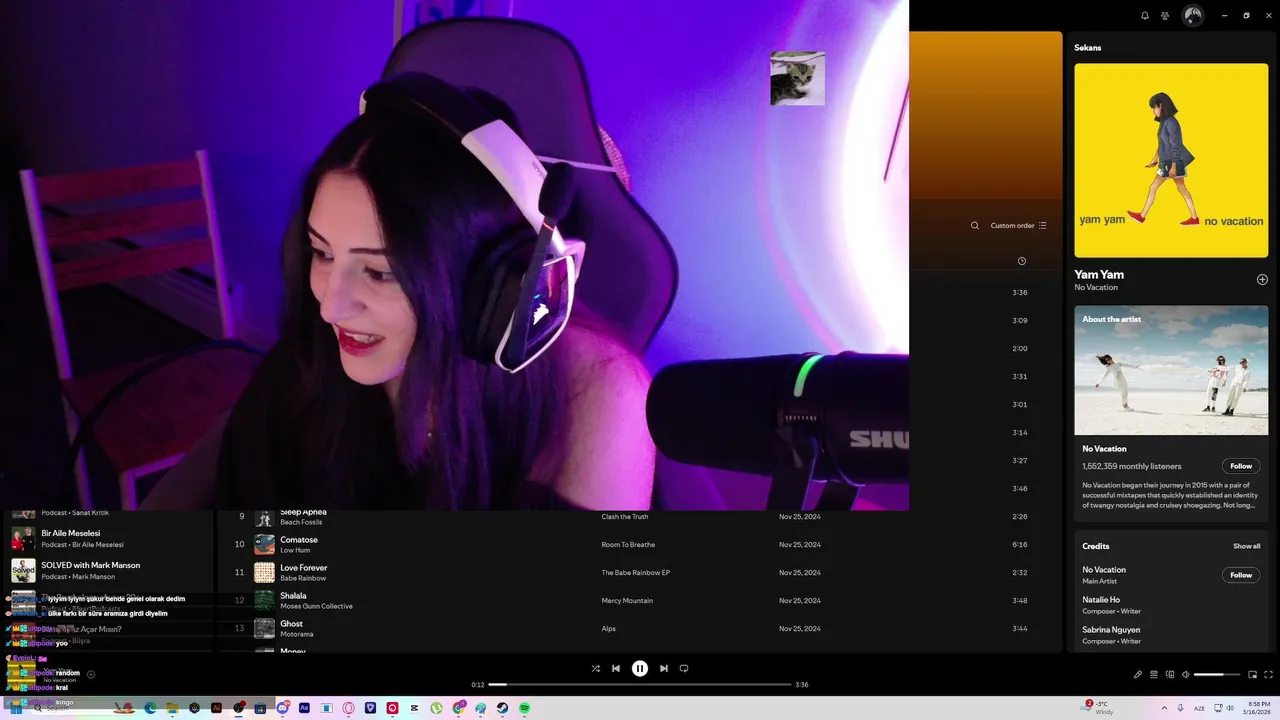Open Connect to a device icon
This screenshot has width=1280, height=720.
point(1169,674)
